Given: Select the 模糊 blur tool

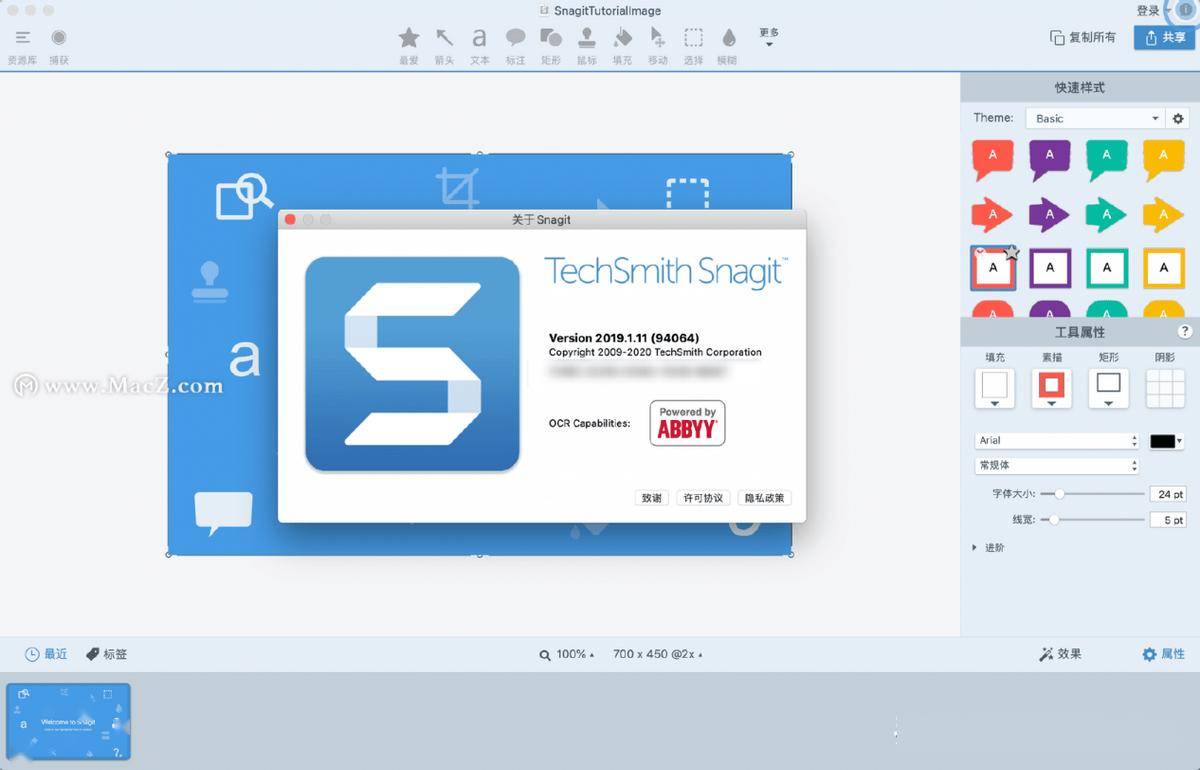Looking at the screenshot, I should 728,46.
